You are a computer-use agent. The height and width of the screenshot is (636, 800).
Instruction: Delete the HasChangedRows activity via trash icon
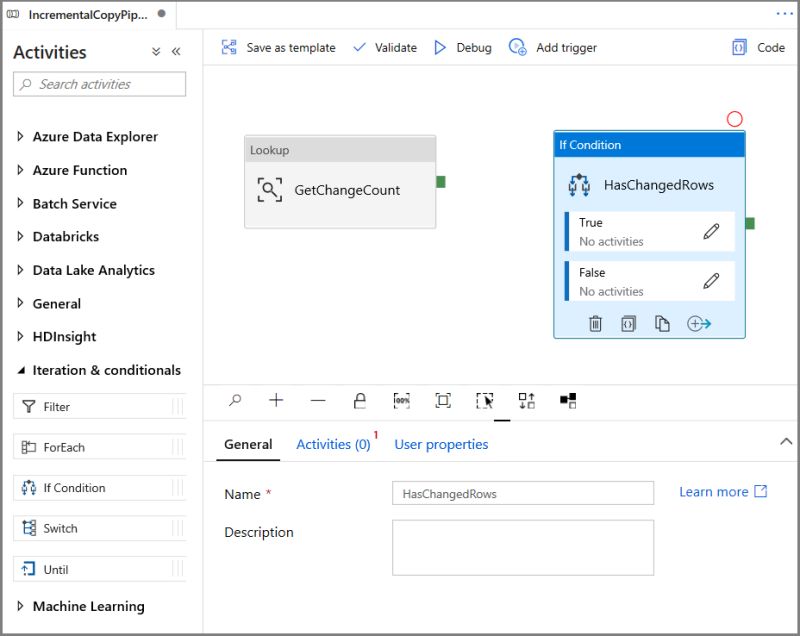click(x=595, y=323)
